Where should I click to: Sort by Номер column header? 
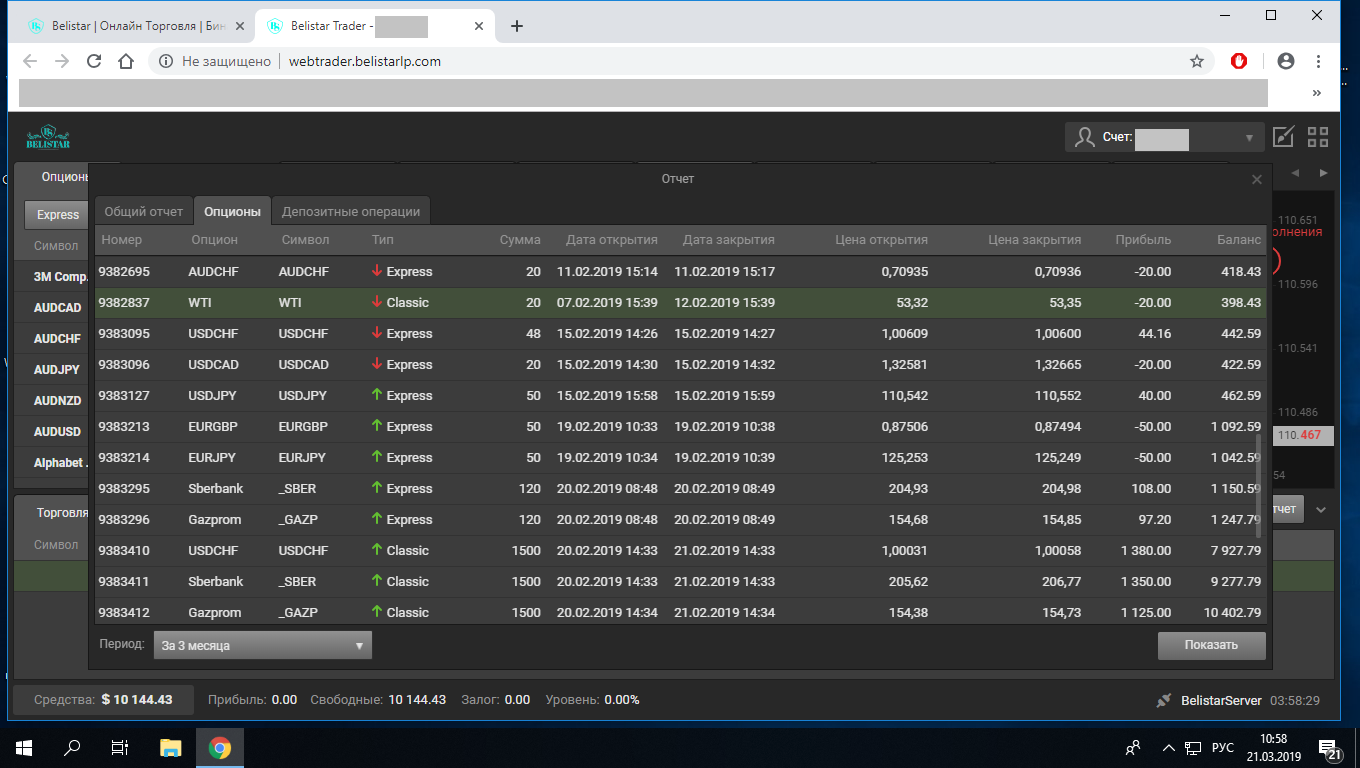coord(122,240)
